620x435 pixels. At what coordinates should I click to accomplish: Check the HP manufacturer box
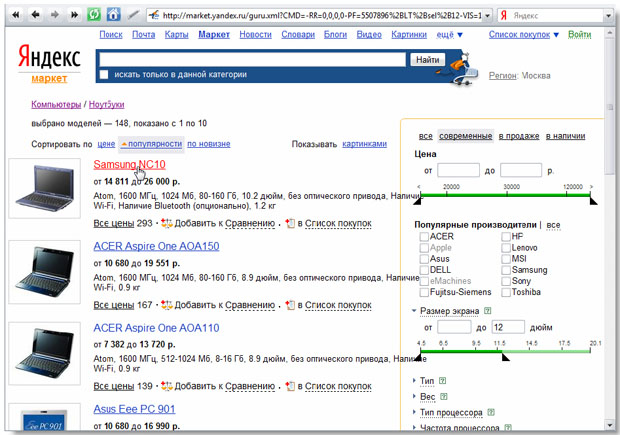coord(506,236)
